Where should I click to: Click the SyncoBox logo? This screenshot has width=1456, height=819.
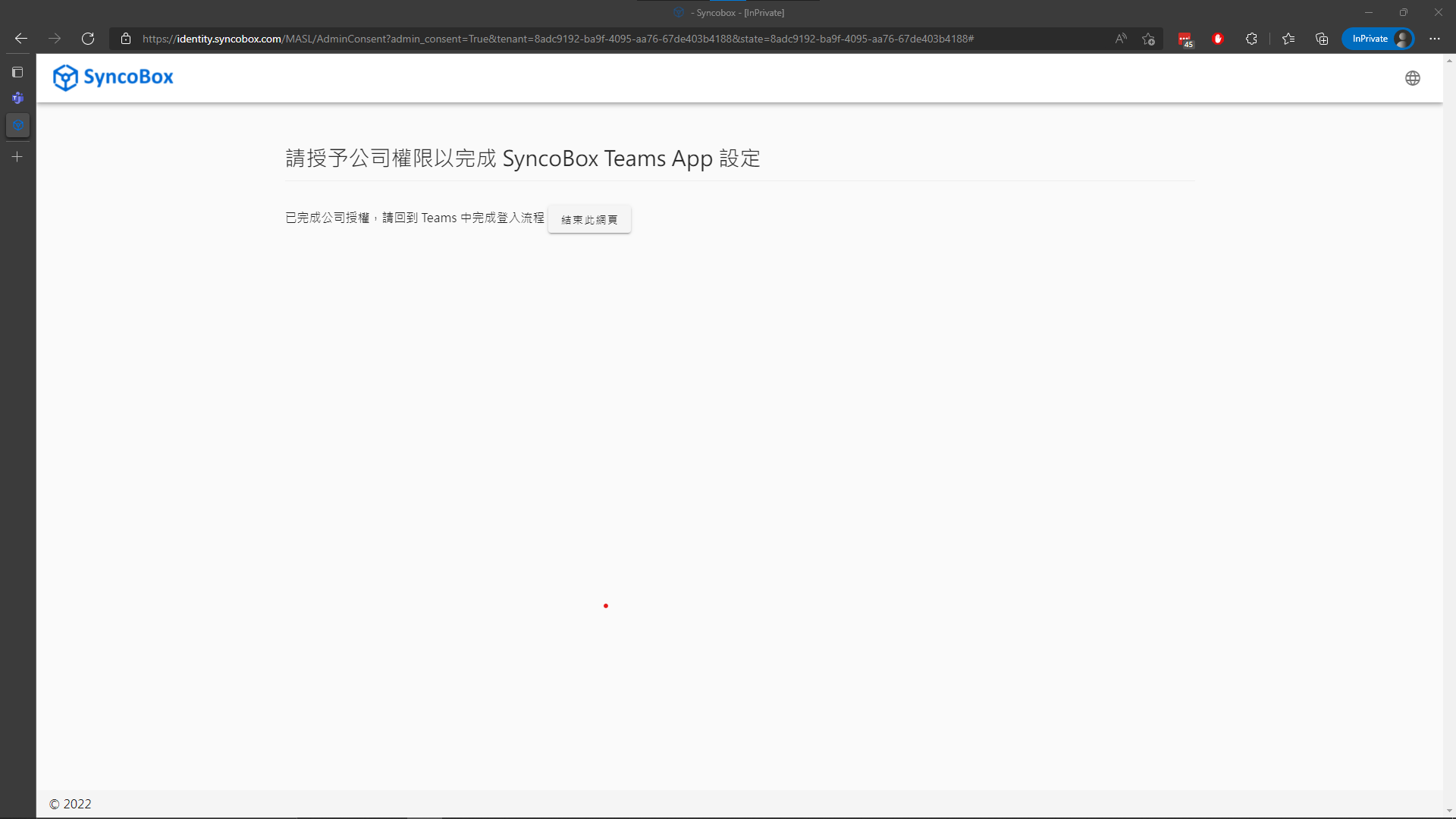point(113,77)
